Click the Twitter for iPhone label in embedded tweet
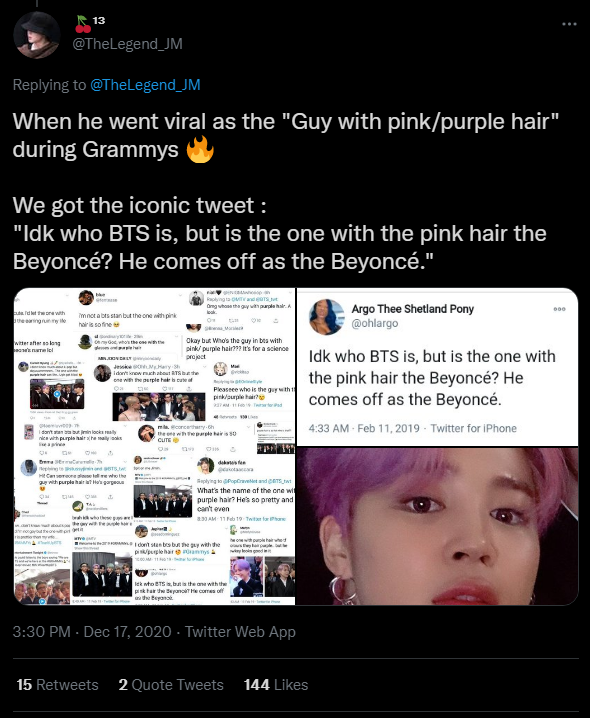 (473, 429)
